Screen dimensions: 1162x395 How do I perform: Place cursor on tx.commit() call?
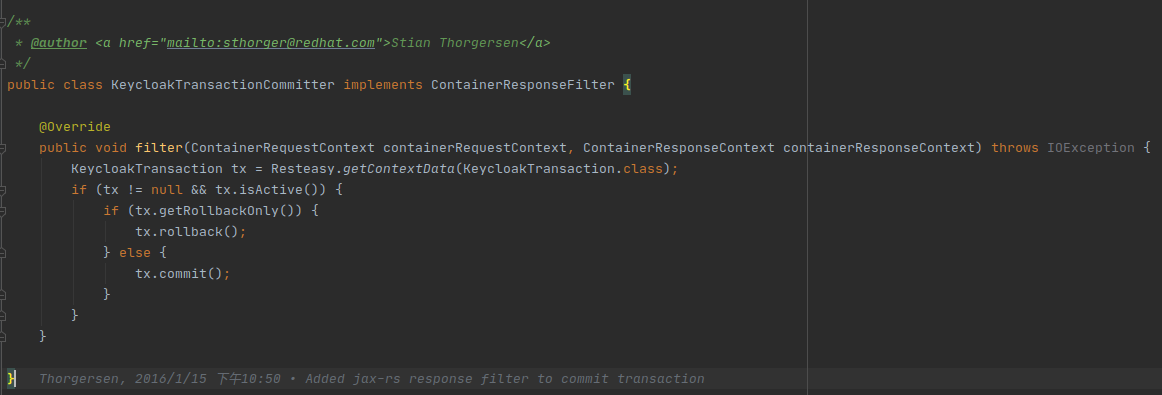[x=182, y=273]
